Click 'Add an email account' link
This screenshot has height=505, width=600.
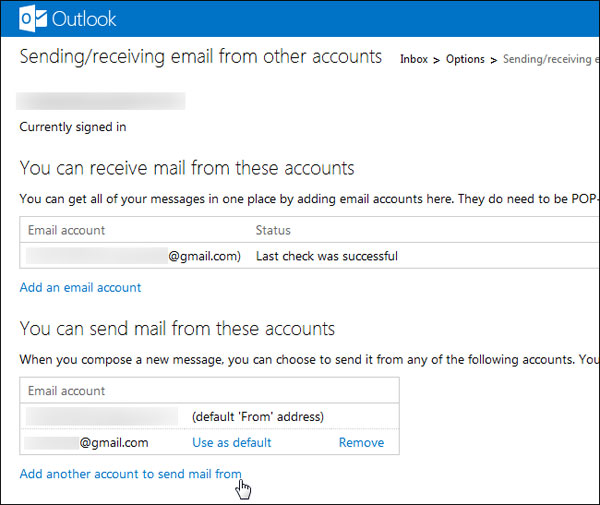click(x=80, y=287)
